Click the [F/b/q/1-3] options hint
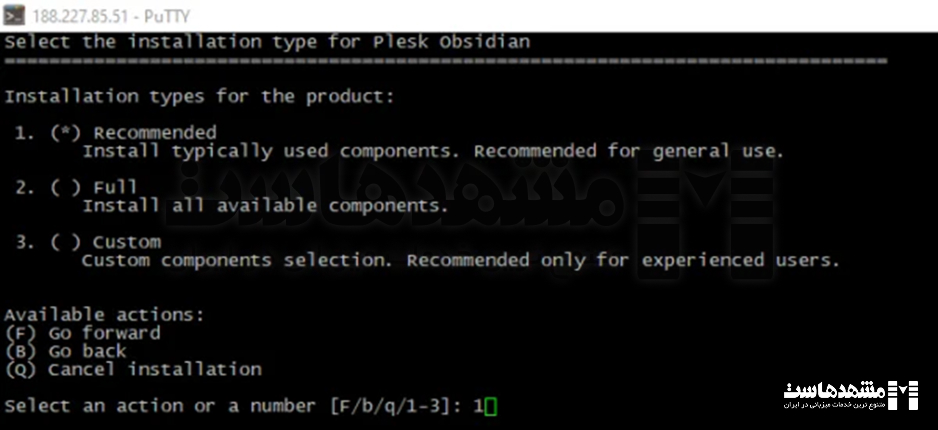This screenshot has width=938, height=430. pyautogui.click(x=389, y=407)
